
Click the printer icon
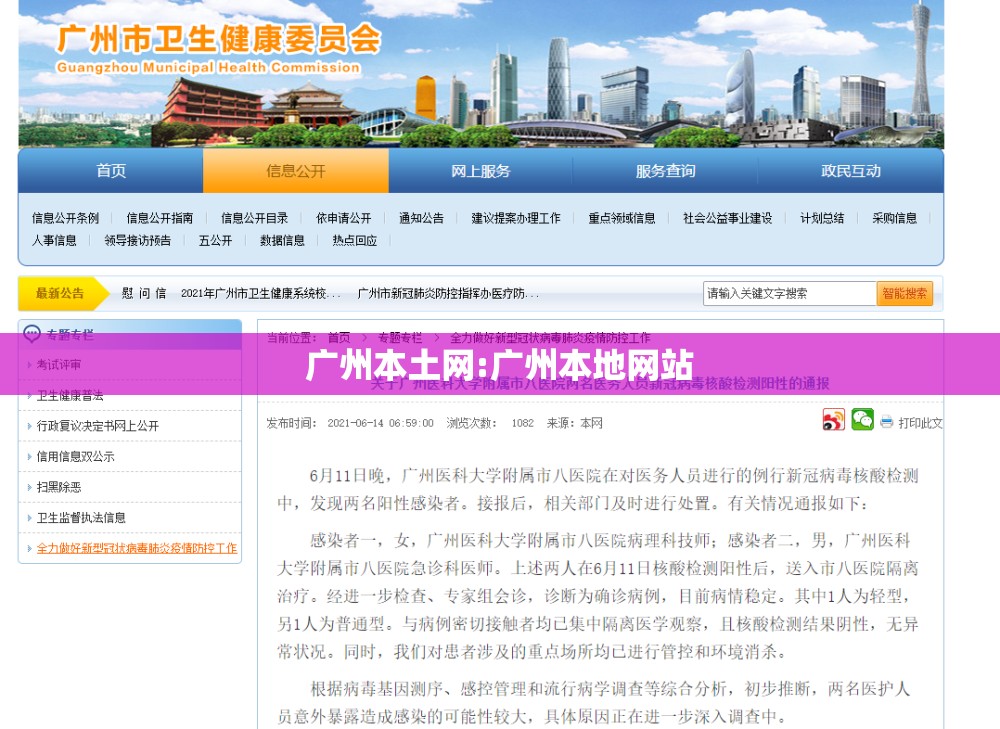[886, 422]
